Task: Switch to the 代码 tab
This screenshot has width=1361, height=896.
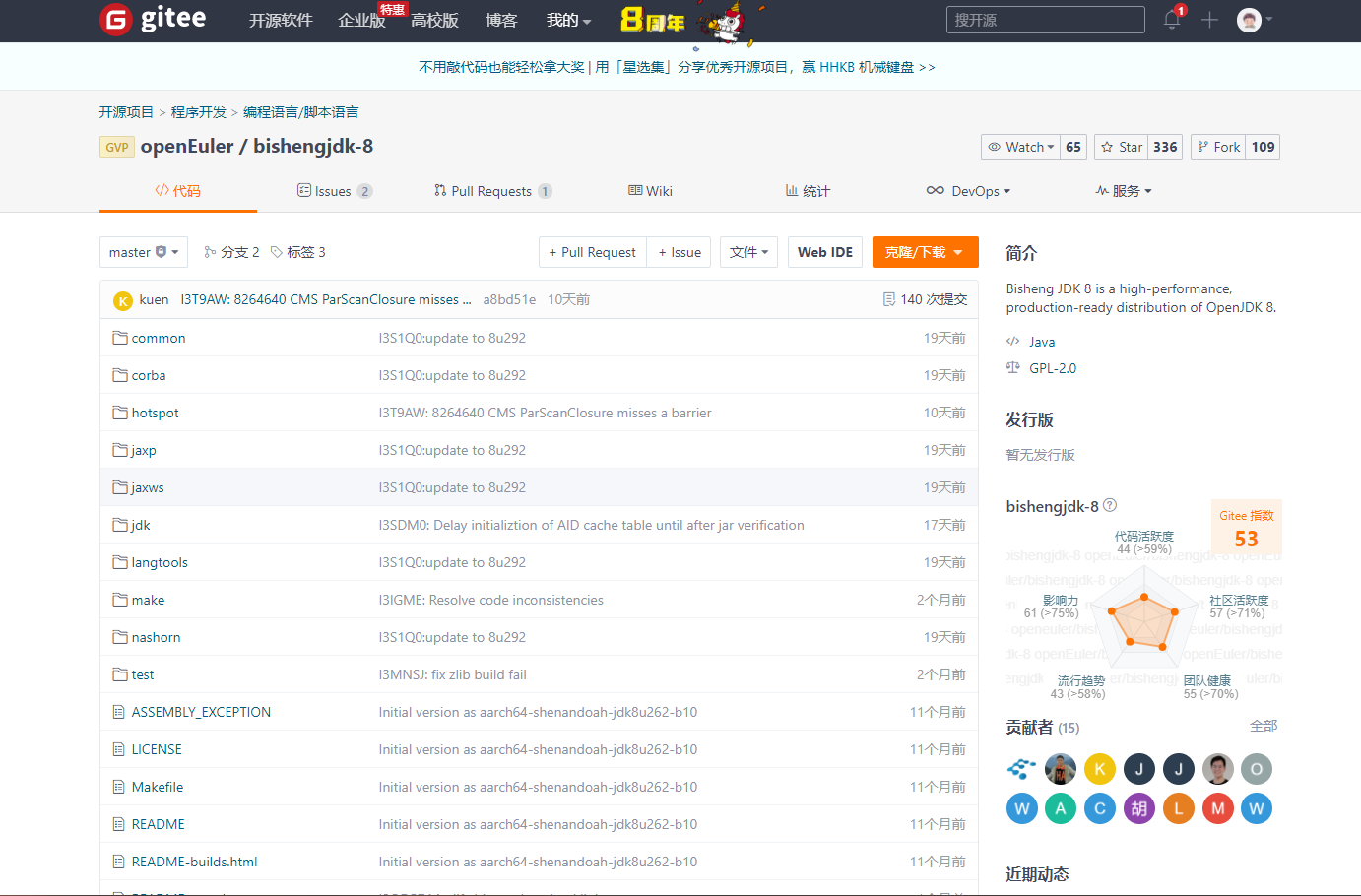Action: (x=178, y=191)
